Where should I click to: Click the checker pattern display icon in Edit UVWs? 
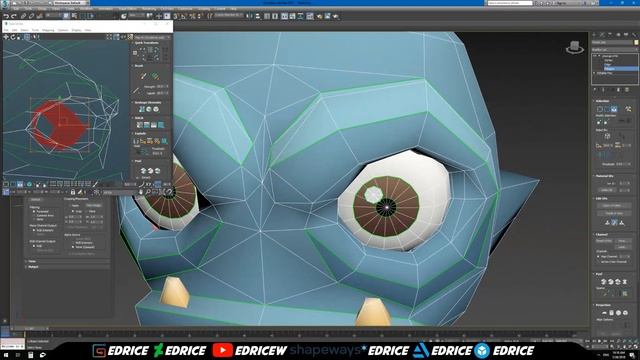coord(130,37)
